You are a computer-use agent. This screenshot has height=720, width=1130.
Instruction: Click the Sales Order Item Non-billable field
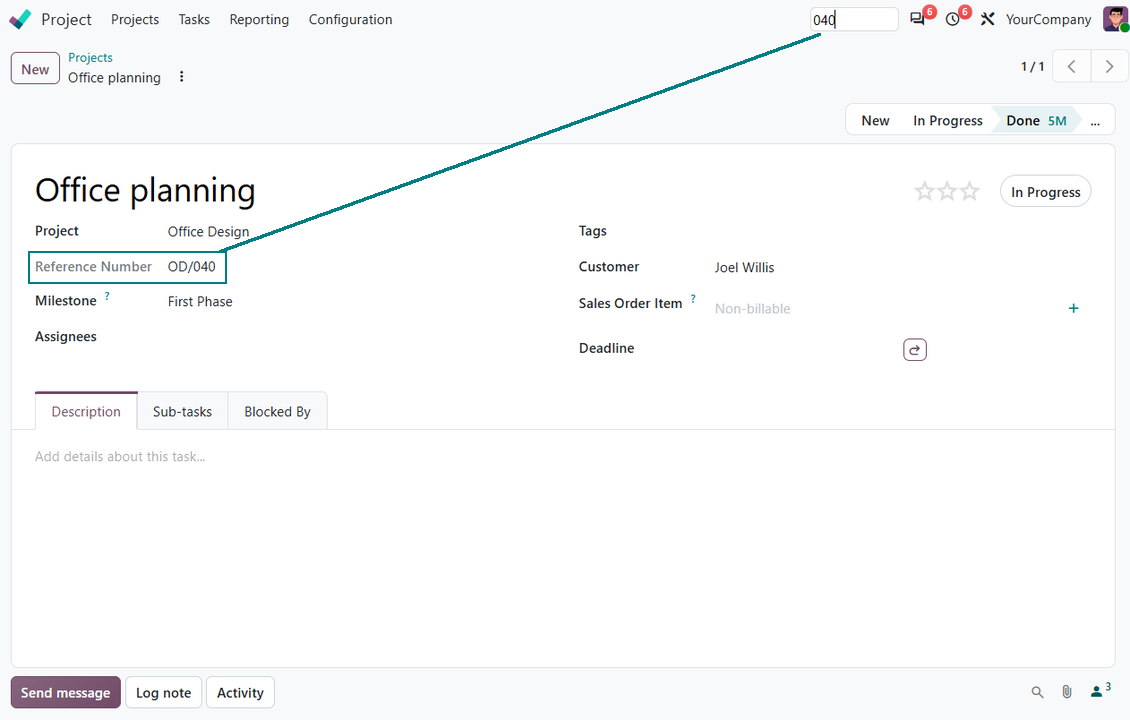pos(752,308)
